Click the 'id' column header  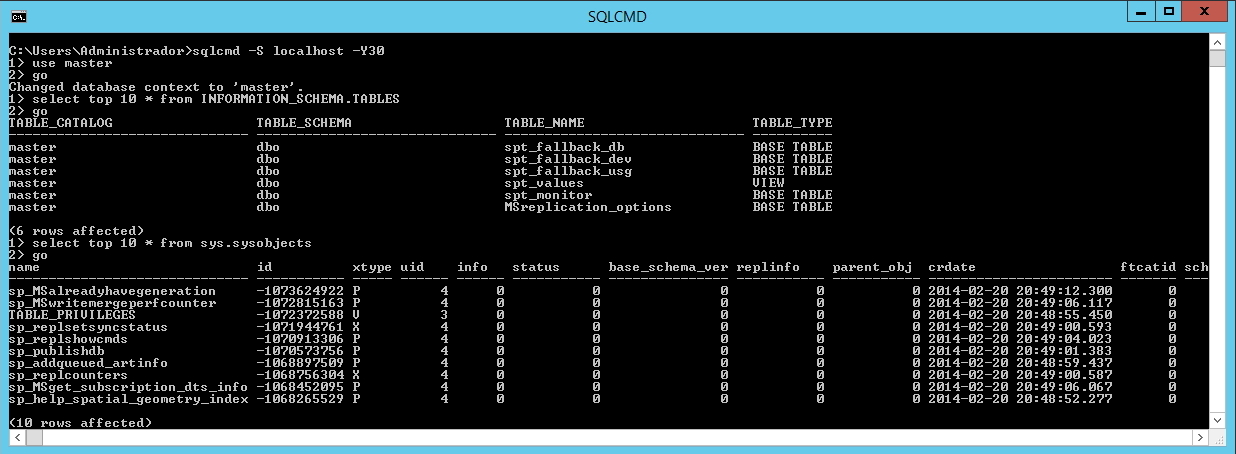265,267
